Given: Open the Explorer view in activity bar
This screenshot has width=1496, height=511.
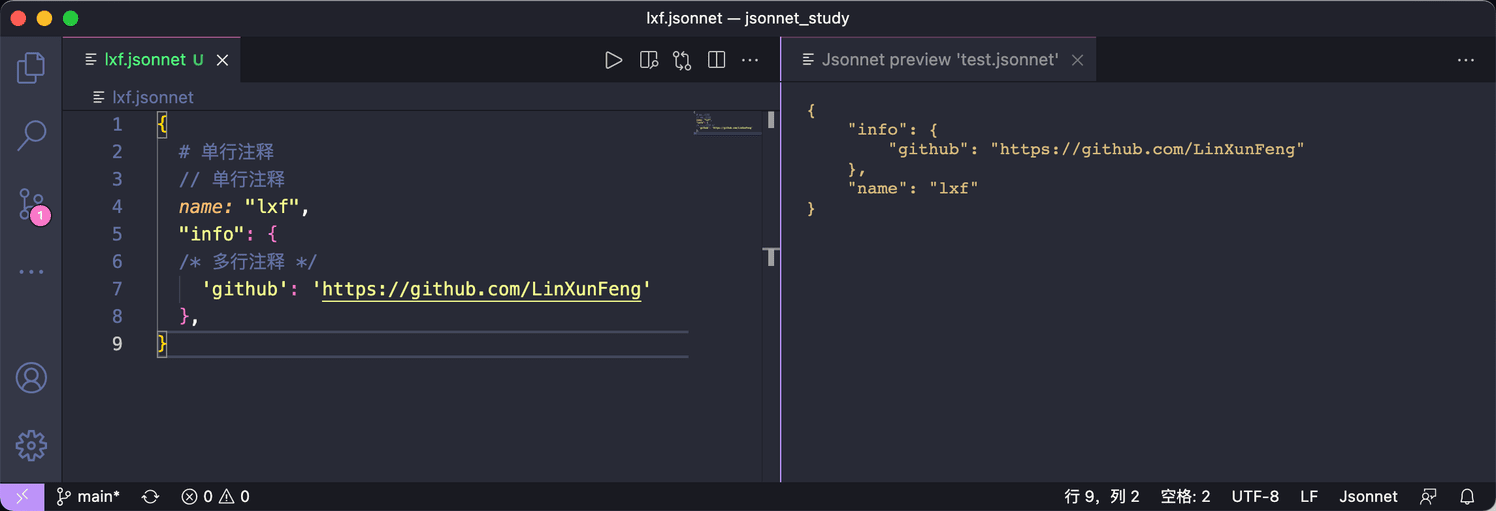Looking at the screenshot, I should (31, 68).
